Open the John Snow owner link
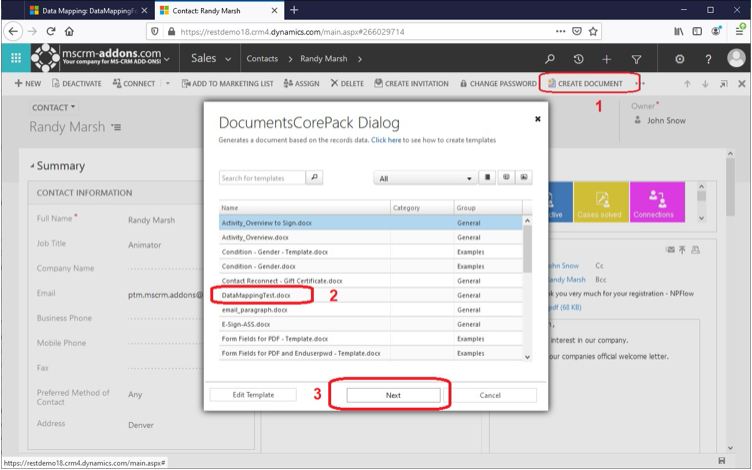The height and width of the screenshot is (470, 752). (x=666, y=120)
